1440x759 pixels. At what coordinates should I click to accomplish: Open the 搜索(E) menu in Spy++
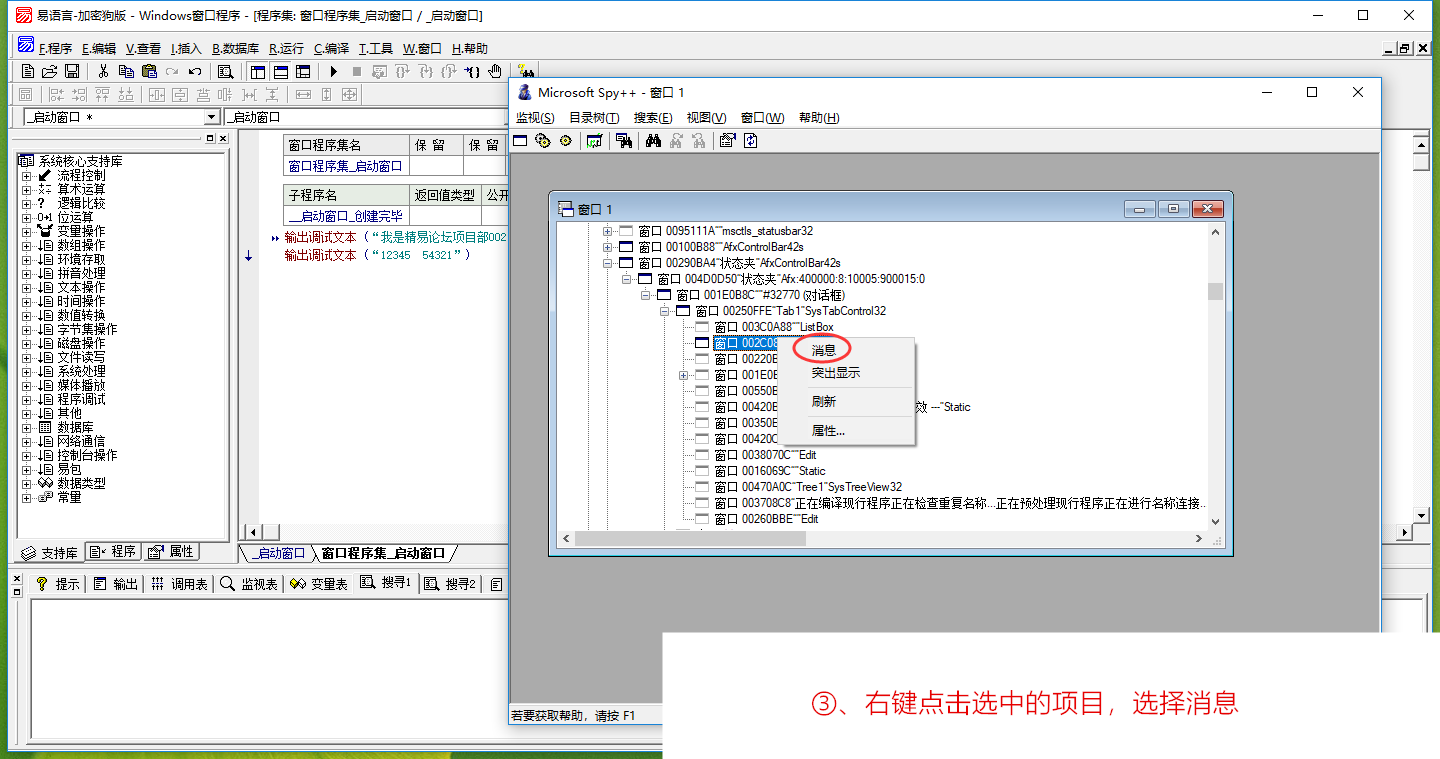pyautogui.click(x=653, y=118)
